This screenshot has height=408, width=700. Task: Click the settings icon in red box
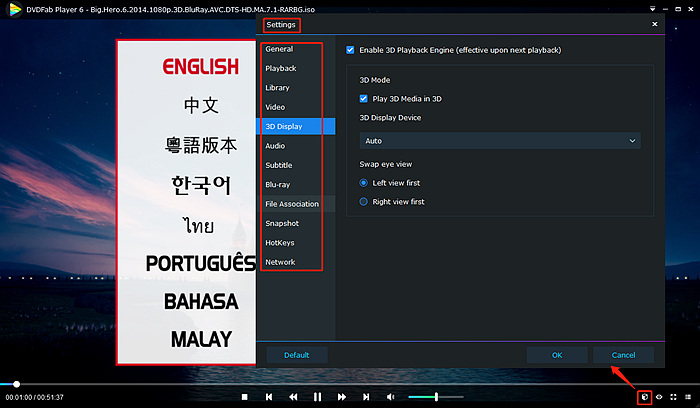[x=645, y=397]
